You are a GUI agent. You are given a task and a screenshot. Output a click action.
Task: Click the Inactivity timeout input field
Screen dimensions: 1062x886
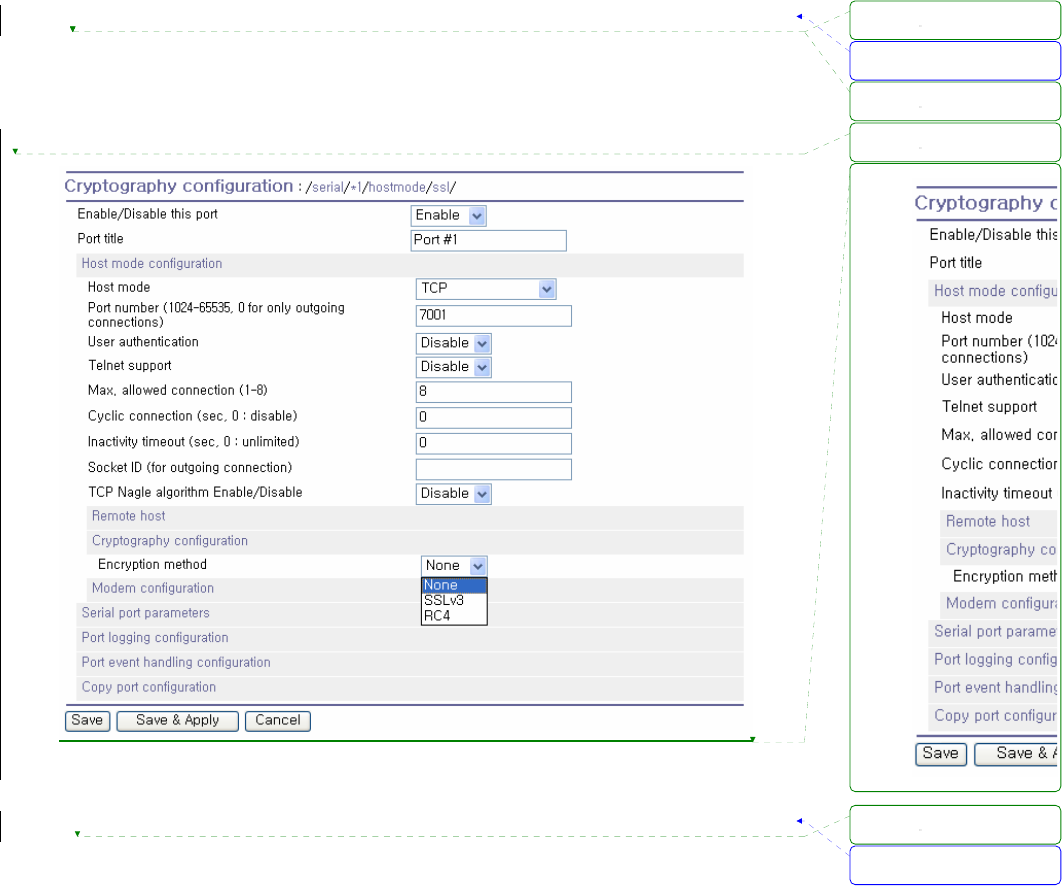pyautogui.click(x=493, y=444)
